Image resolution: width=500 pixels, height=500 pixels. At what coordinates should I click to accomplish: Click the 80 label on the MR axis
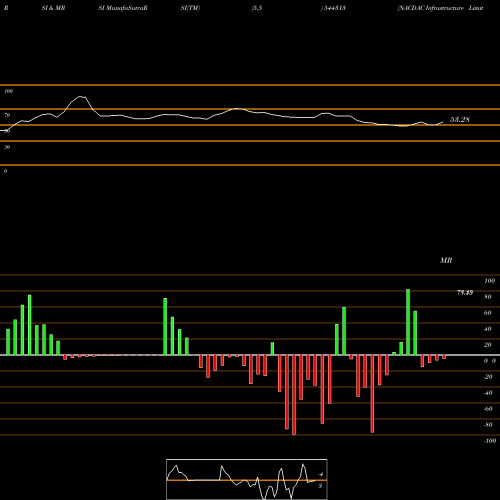(x=487, y=297)
